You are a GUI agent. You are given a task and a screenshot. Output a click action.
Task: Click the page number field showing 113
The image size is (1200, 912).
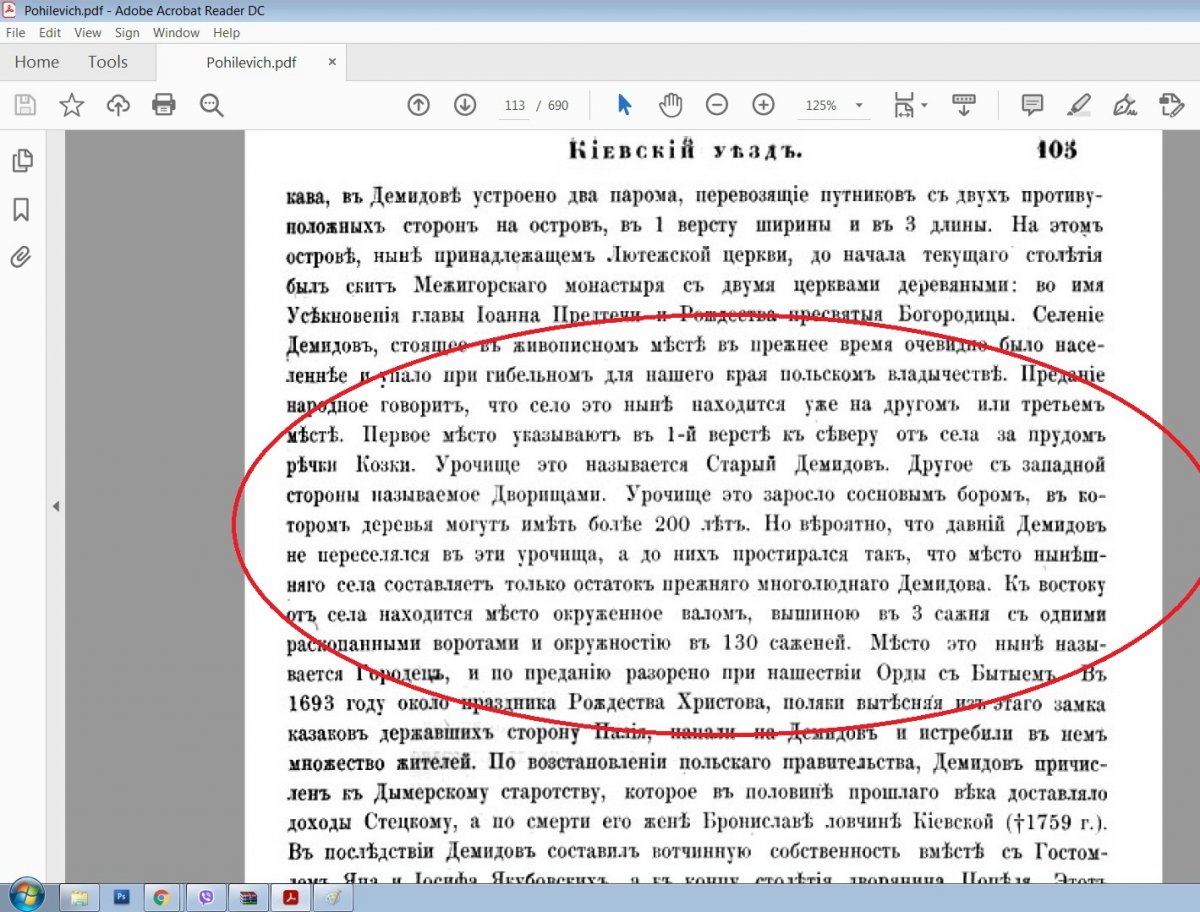click(515, 106)
